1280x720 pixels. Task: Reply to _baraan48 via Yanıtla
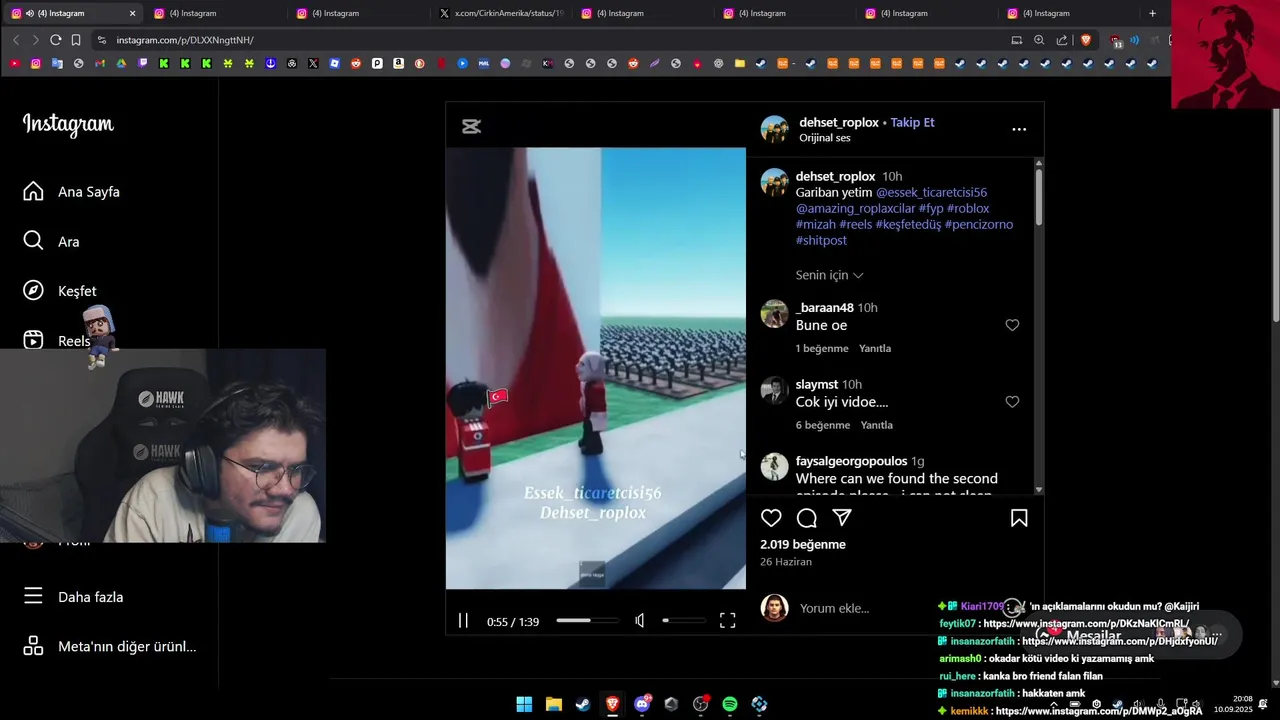875,348
